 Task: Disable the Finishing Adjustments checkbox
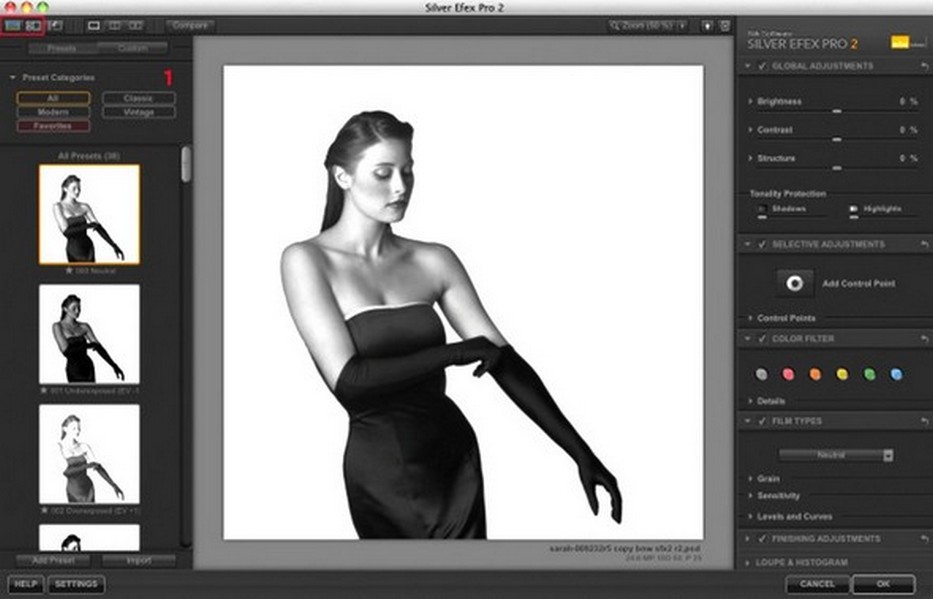pos(762,539)
